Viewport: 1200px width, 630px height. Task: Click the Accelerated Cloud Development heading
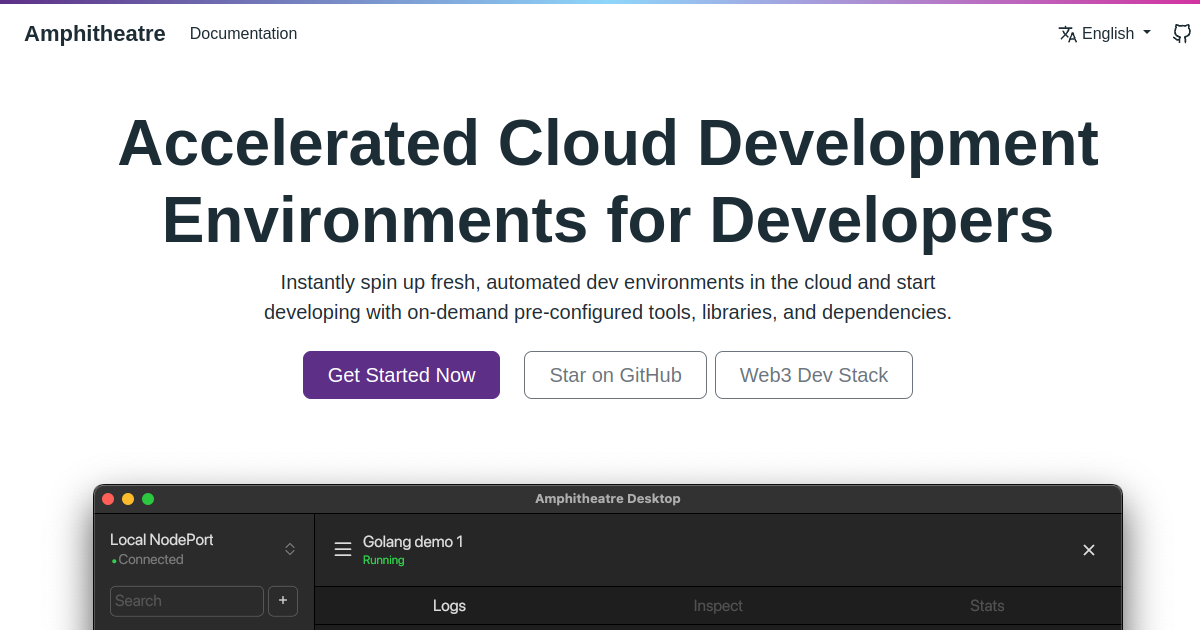click(x=608, y=182)
